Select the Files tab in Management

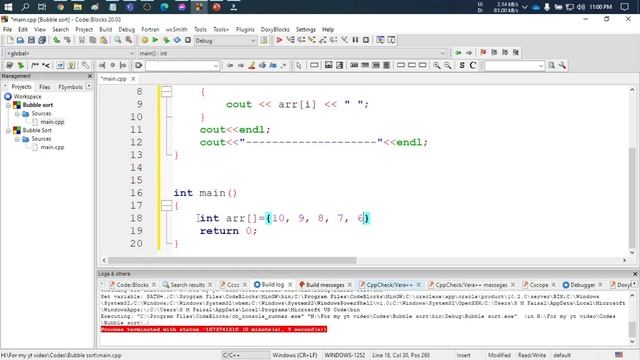(44, 87)
